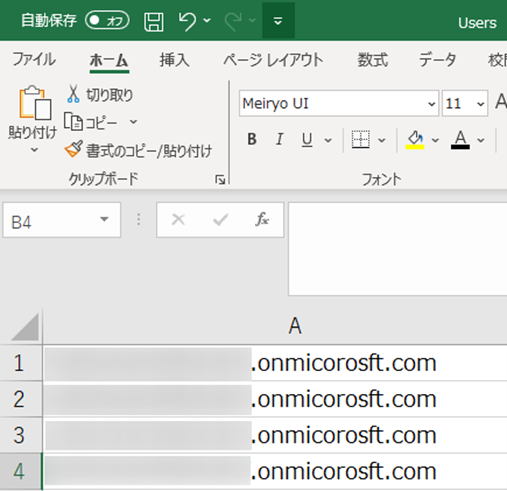Toggle Bold formatting

pos(252,139)
